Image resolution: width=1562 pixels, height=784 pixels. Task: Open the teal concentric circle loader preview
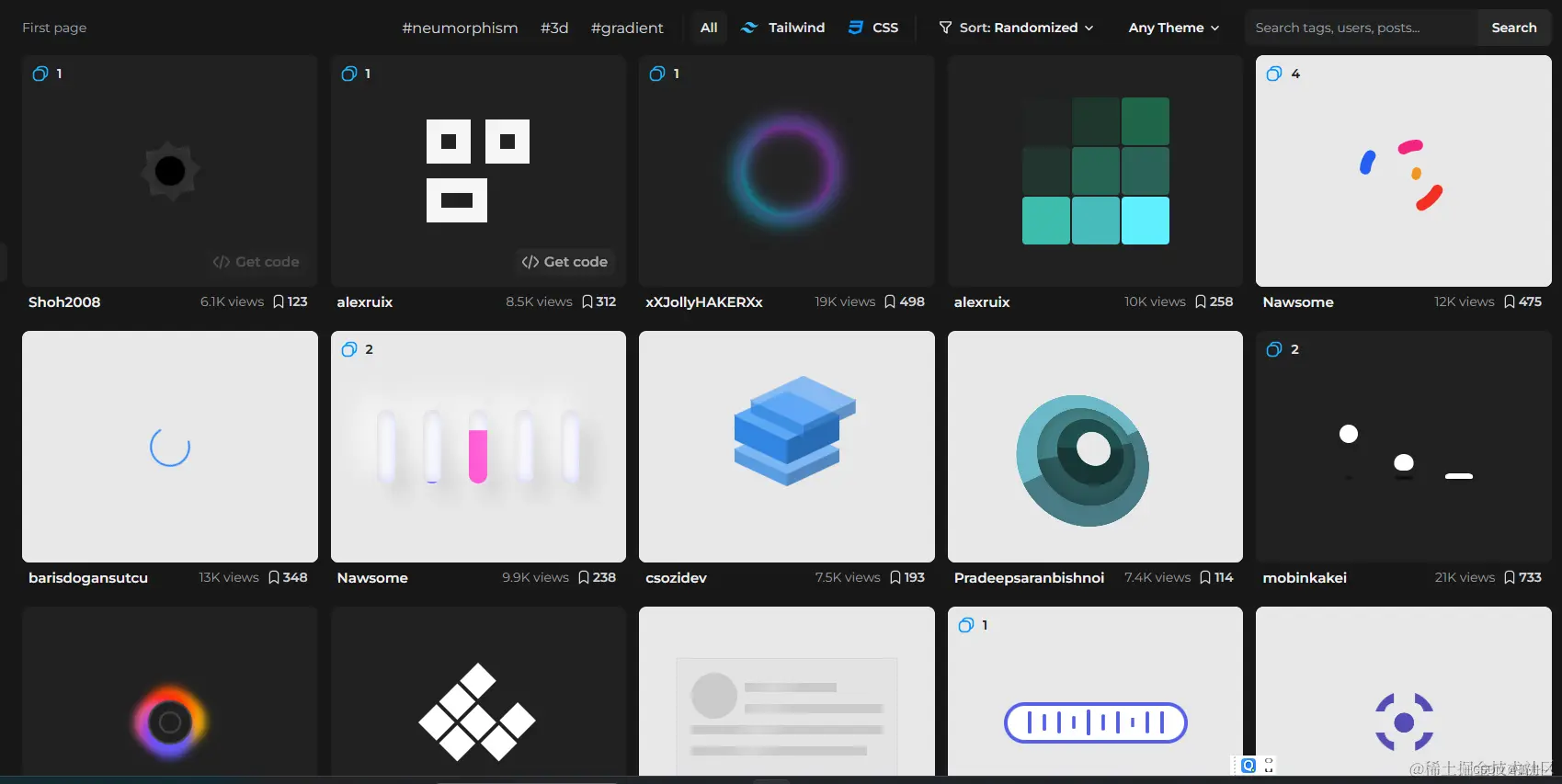[x=1095, y=447]
